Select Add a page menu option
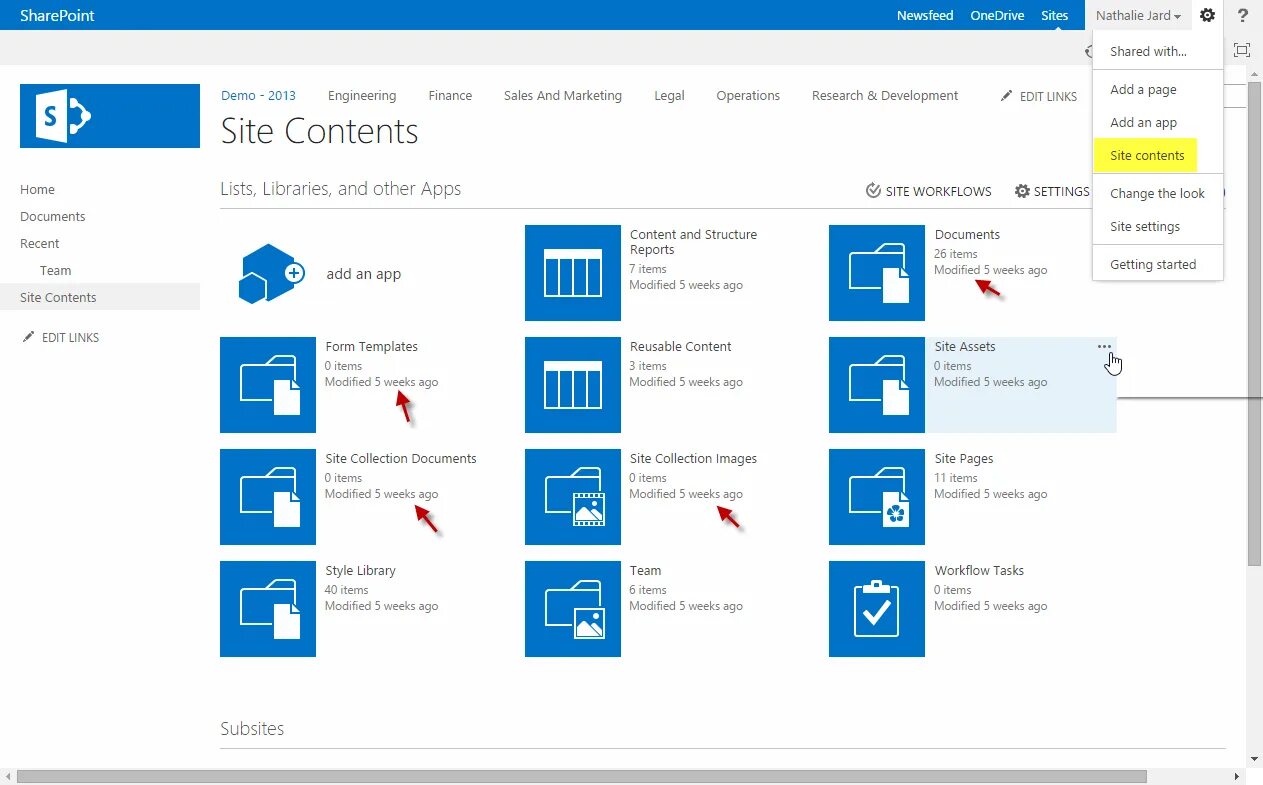The width and height of the screenshot is (1263, 785). pos(1143,89)
